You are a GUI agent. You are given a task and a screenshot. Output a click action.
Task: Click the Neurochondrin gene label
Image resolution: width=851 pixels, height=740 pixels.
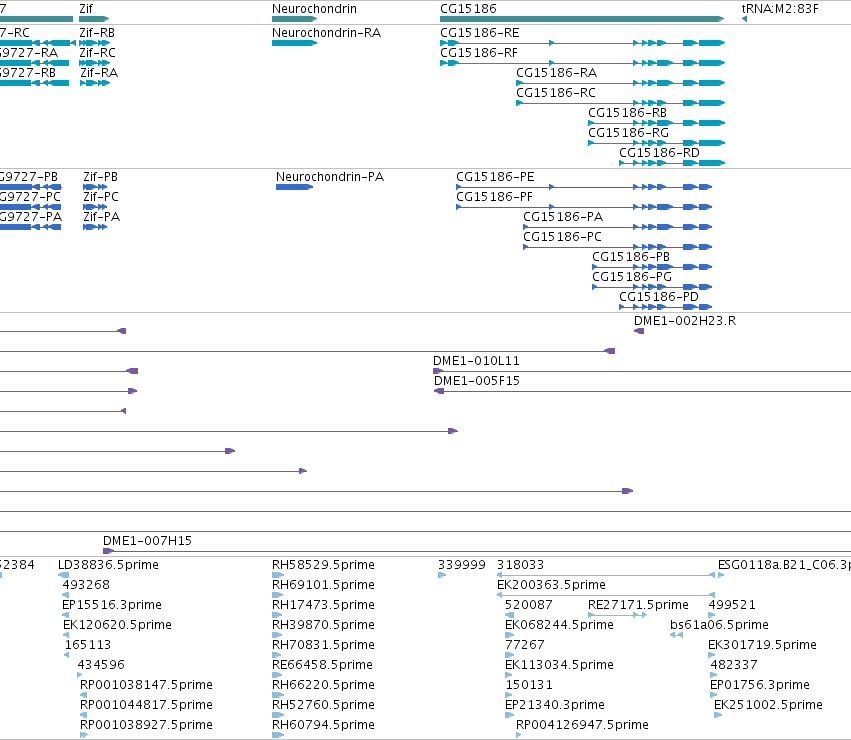coord(314,9)
